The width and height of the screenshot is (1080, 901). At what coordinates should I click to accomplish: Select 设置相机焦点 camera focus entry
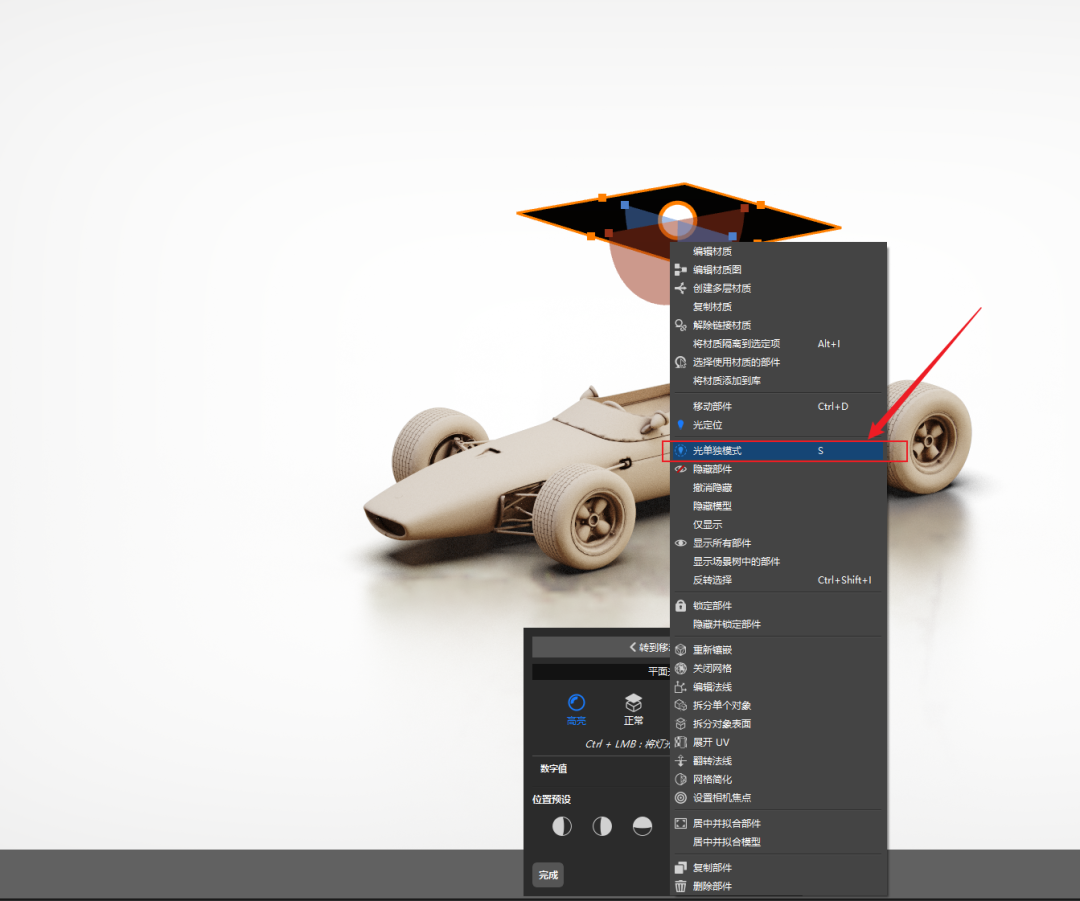(x=778, y=798)
